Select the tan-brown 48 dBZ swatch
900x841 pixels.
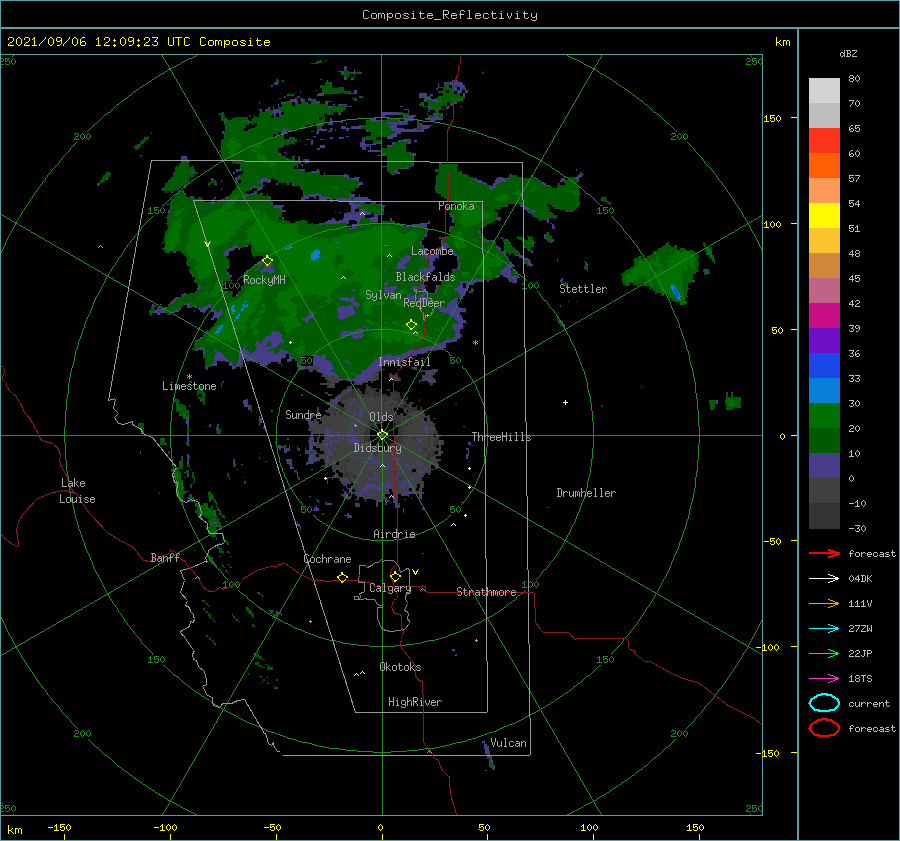tap(824, 266)
